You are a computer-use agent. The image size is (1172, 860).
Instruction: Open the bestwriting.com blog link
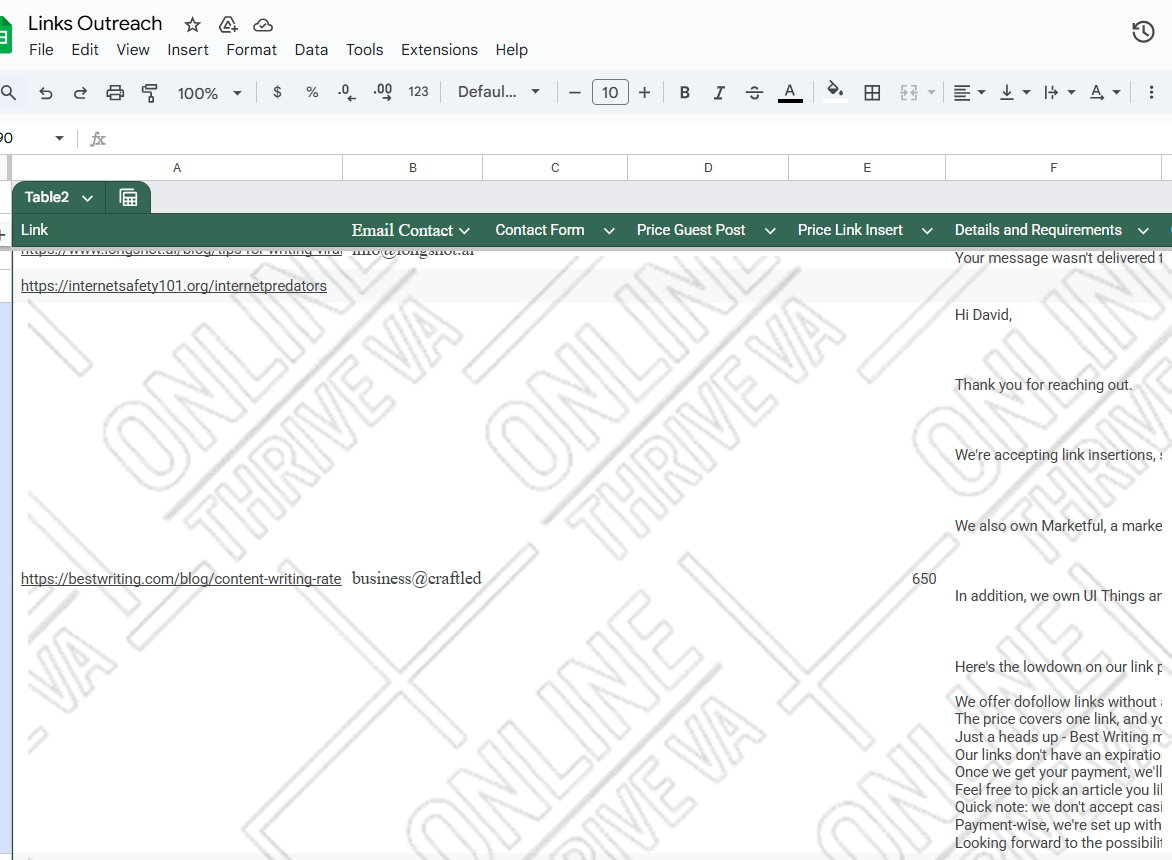point(180,578)
